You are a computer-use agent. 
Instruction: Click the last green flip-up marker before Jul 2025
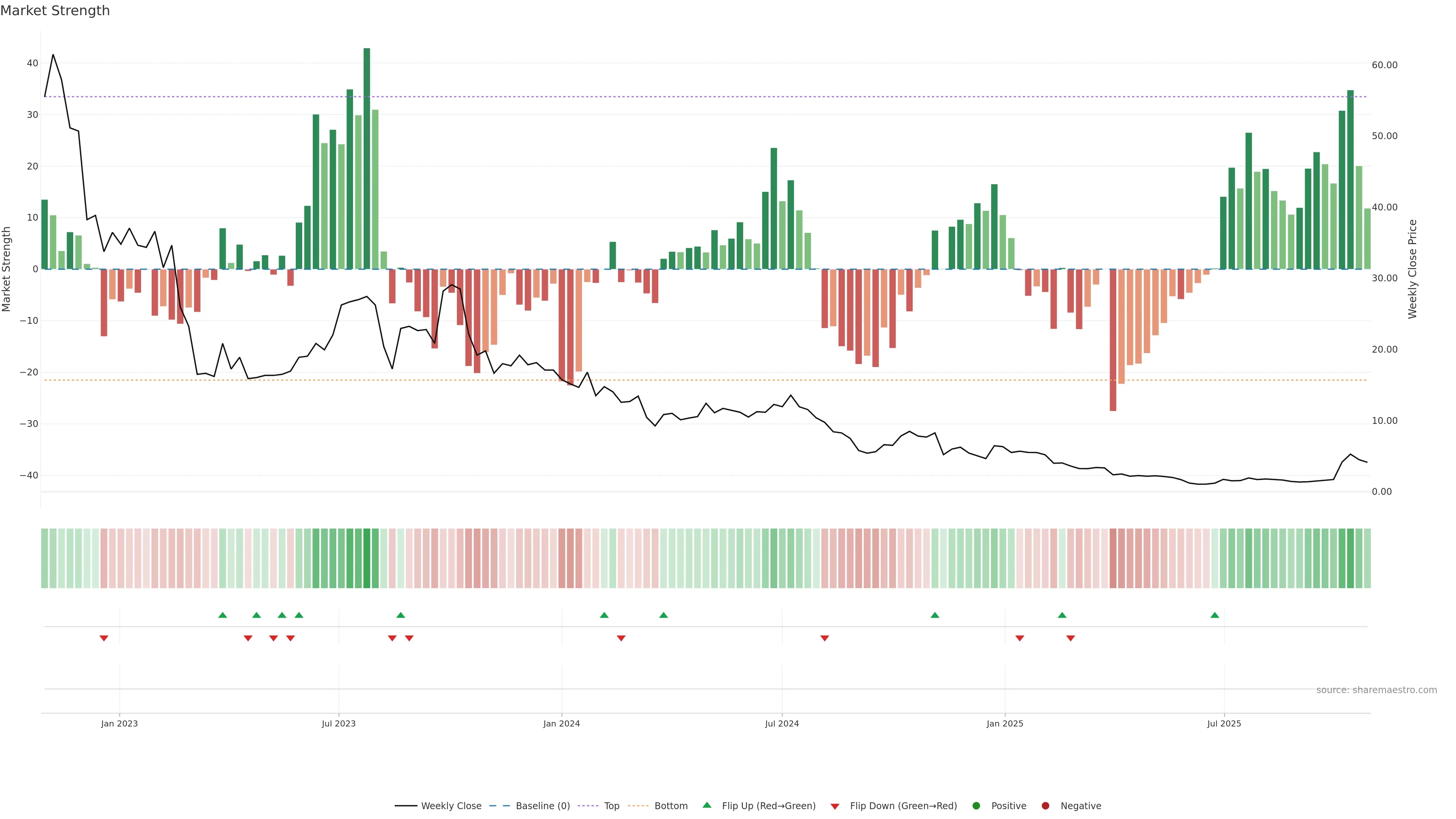[1214, 615]
